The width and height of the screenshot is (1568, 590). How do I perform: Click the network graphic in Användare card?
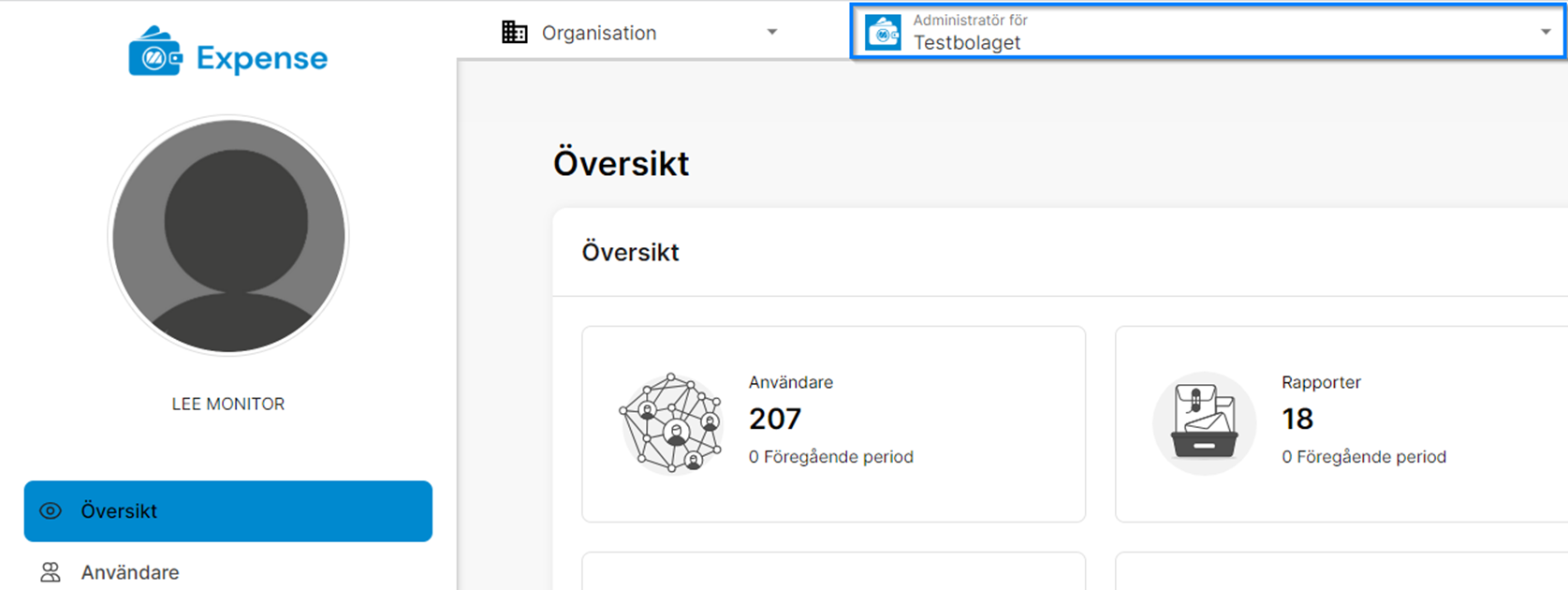(670, 423)
